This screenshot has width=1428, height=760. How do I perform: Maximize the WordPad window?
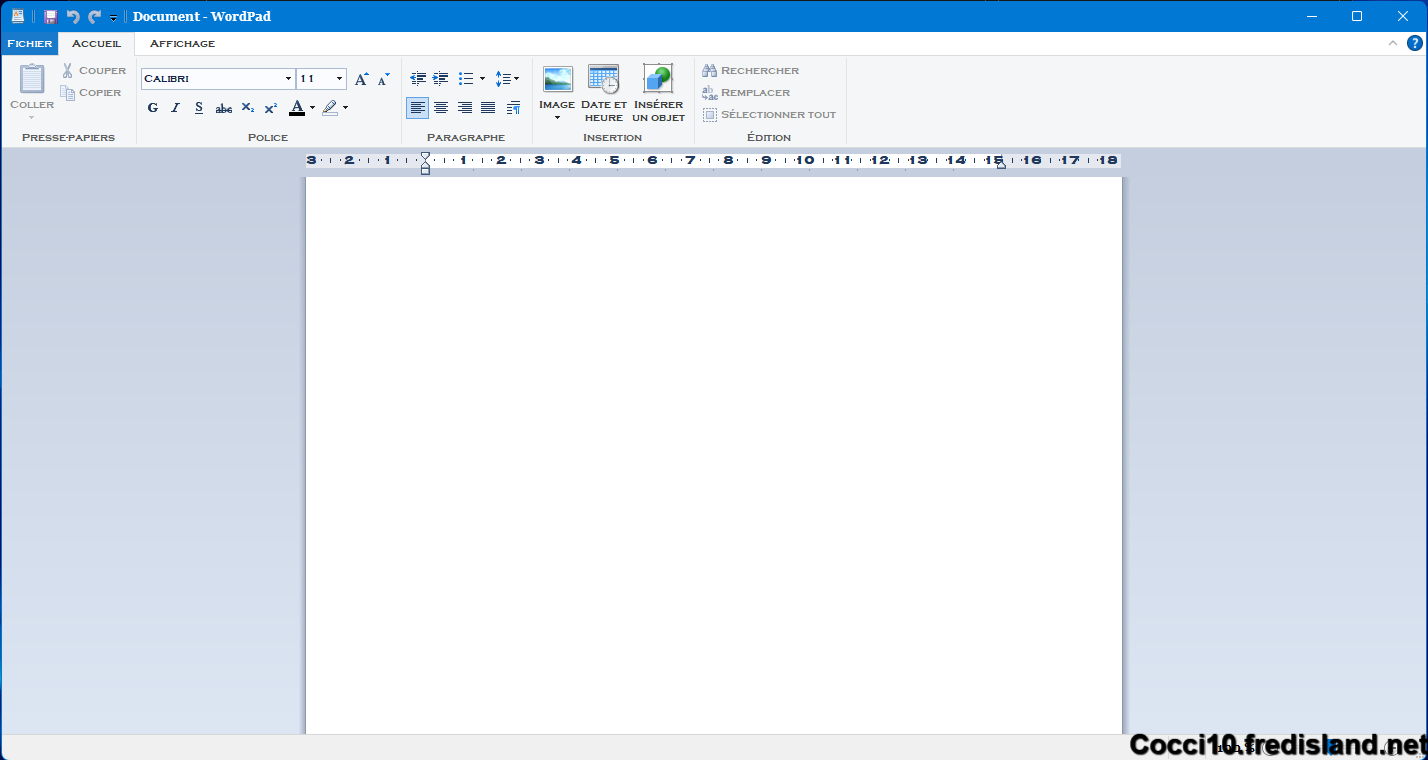tap(1357, 16)
